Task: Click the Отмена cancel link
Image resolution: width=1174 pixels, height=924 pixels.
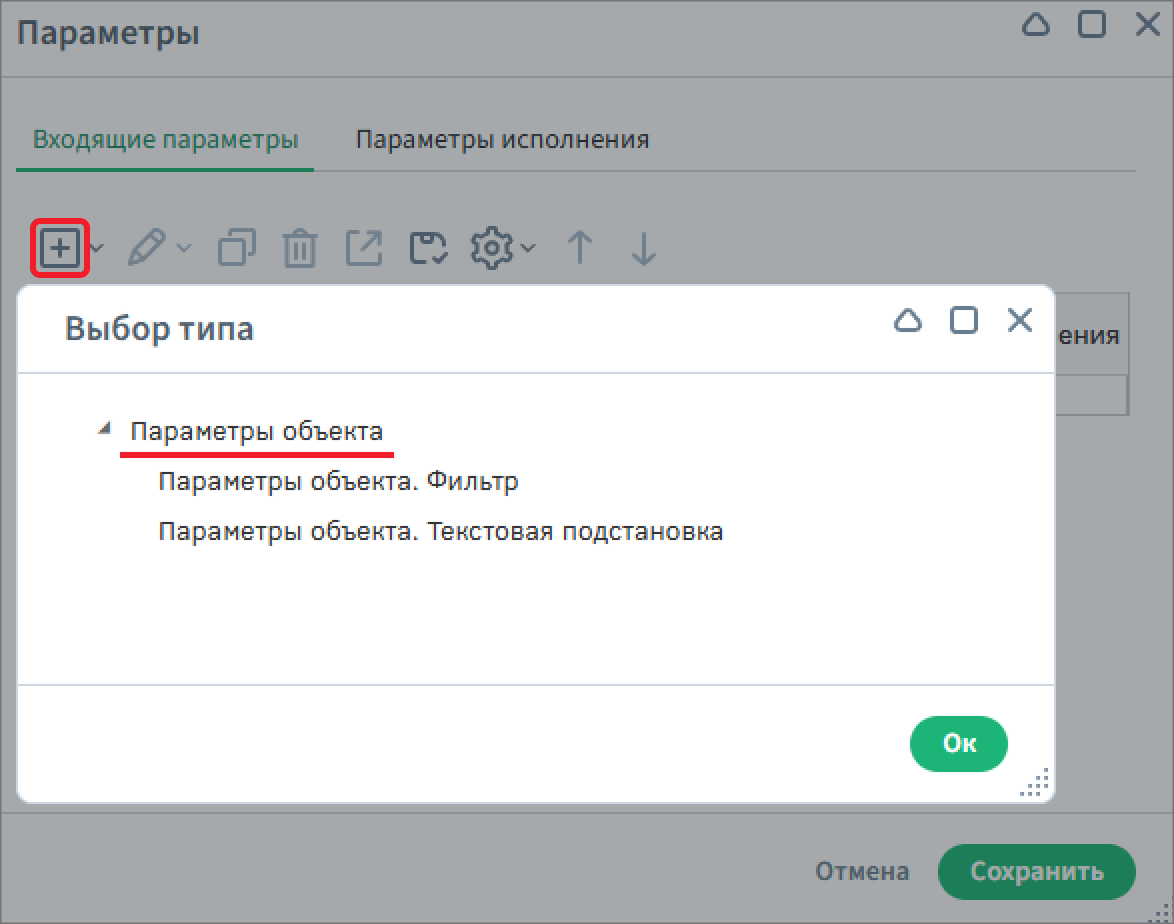Action: (x=862, y=871)
